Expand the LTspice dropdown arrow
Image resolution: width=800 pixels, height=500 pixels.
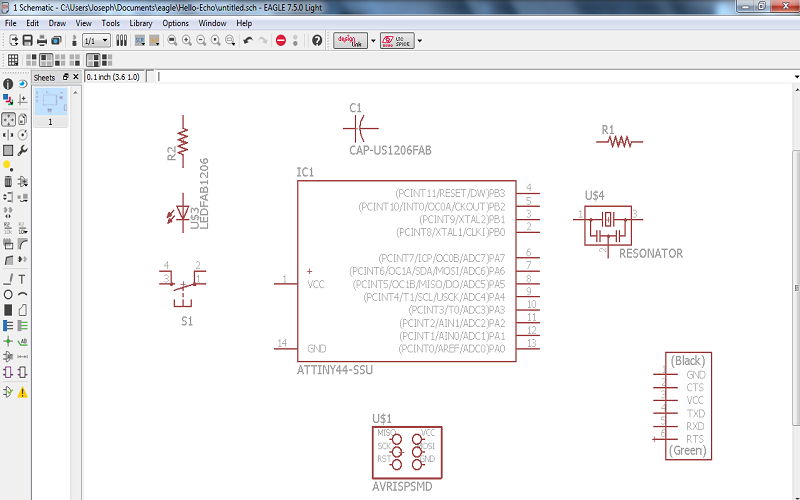419,40
